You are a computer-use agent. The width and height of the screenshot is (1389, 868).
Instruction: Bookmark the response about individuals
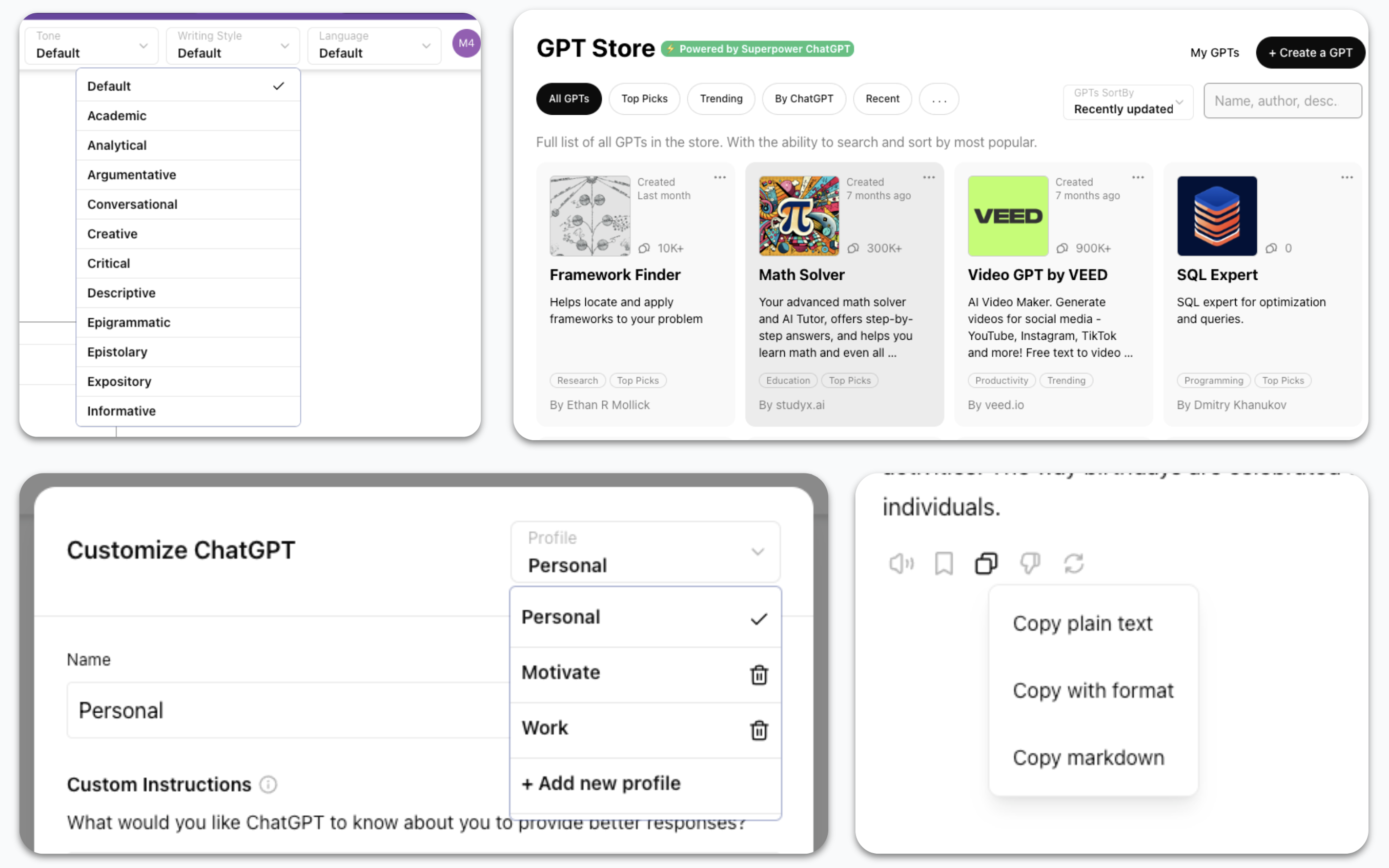[x=944, y=563]
